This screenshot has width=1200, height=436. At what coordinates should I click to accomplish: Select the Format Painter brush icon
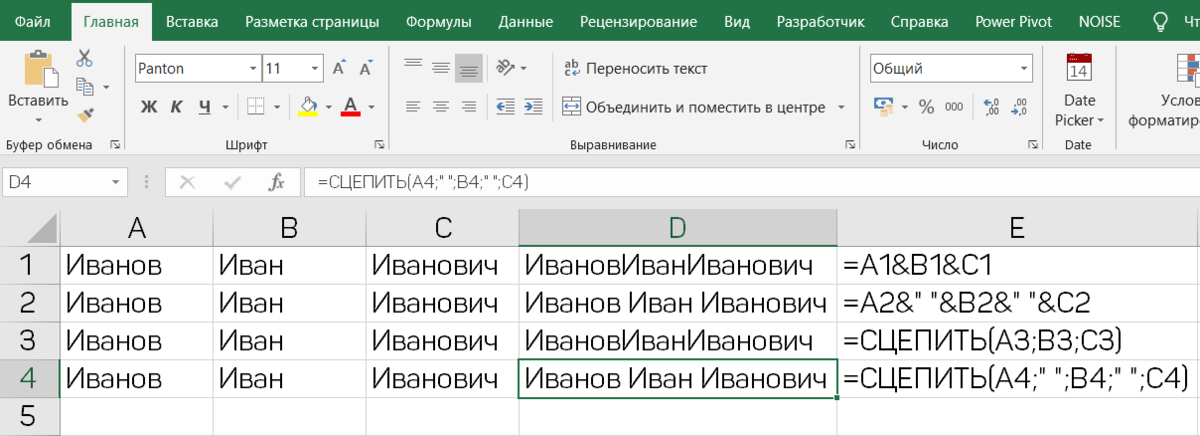tap(84, 115)
